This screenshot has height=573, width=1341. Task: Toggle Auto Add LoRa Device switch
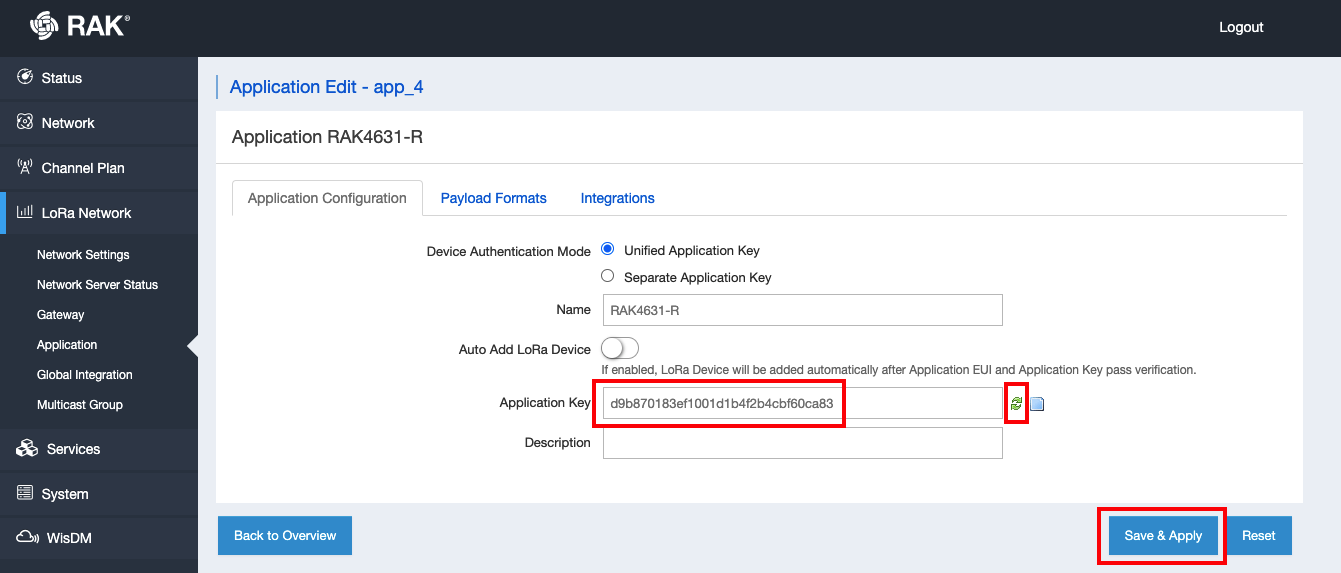click(620, 349)
